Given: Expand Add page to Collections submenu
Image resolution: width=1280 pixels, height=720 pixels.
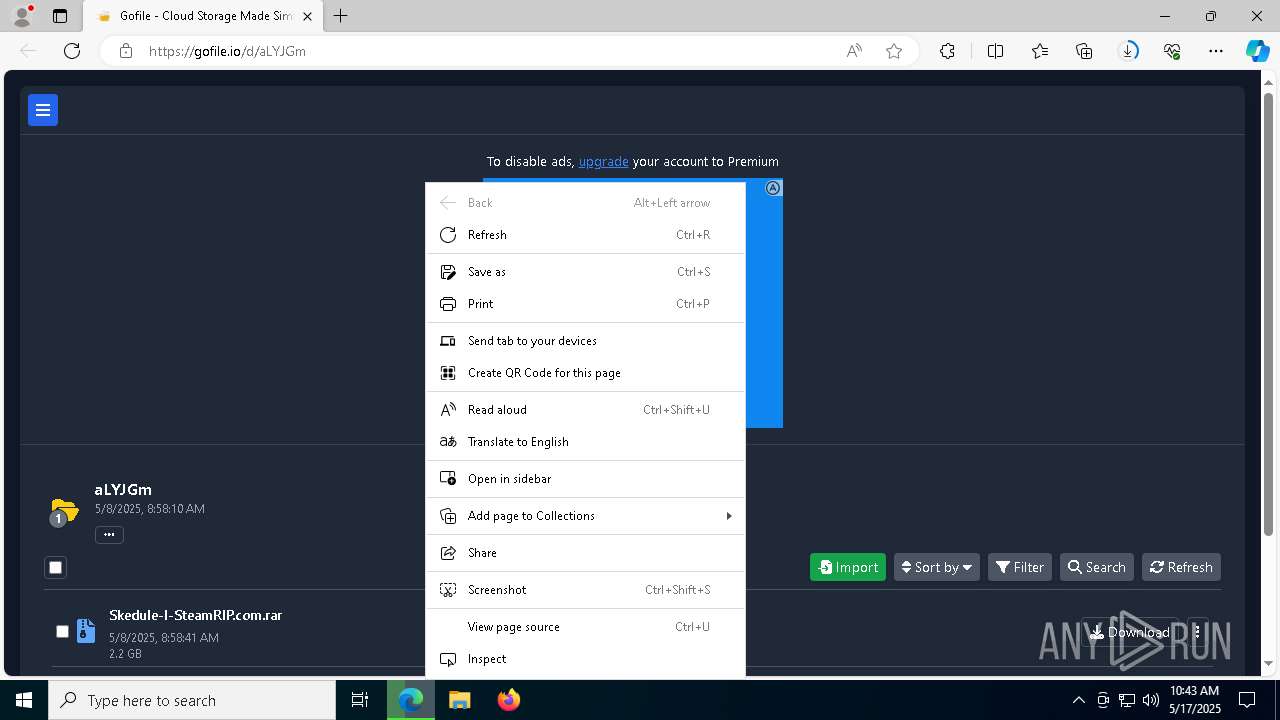Looking at the screenshot, I should click(x=585, y=516).
